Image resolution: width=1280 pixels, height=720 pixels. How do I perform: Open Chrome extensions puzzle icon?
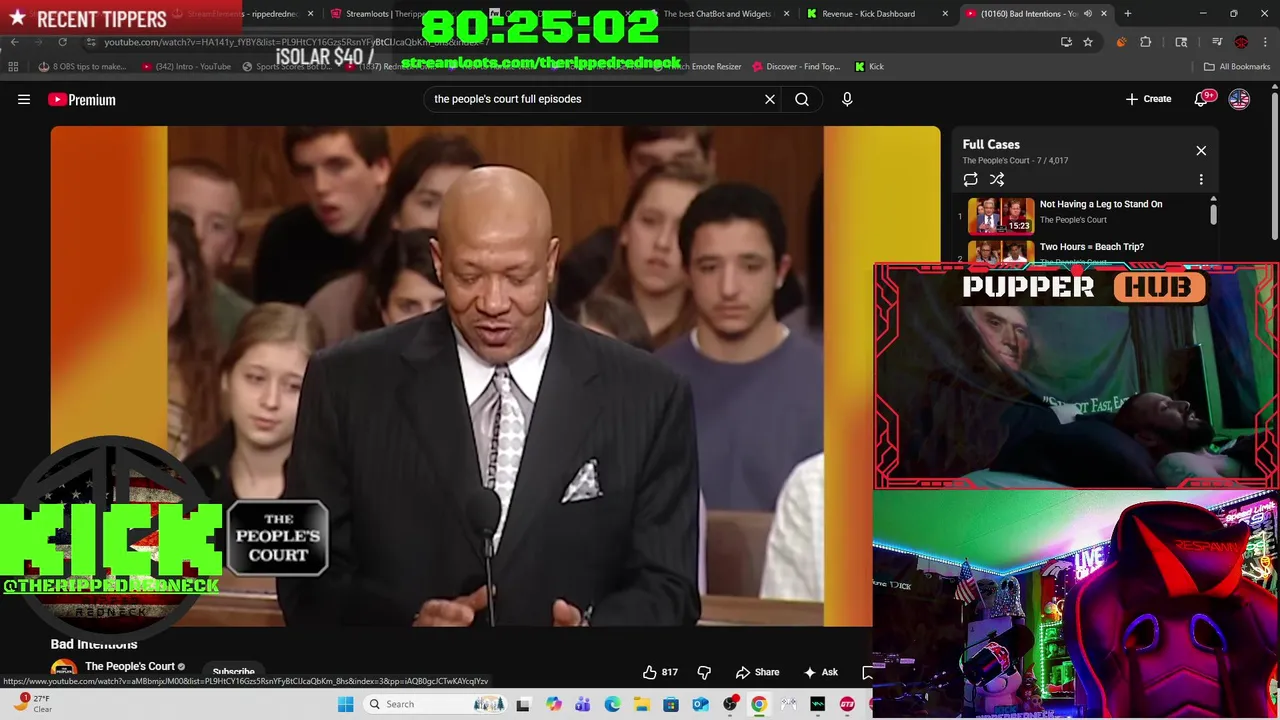(x=1146, y=42)
